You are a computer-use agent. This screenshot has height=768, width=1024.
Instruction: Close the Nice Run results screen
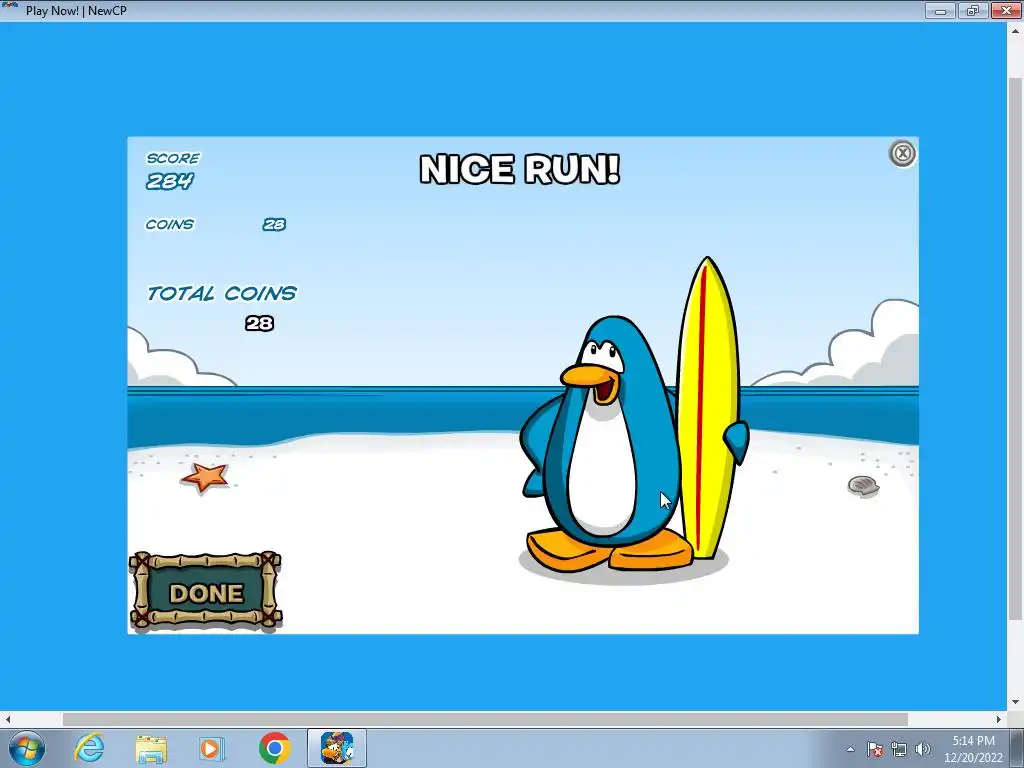pos(903,153)
